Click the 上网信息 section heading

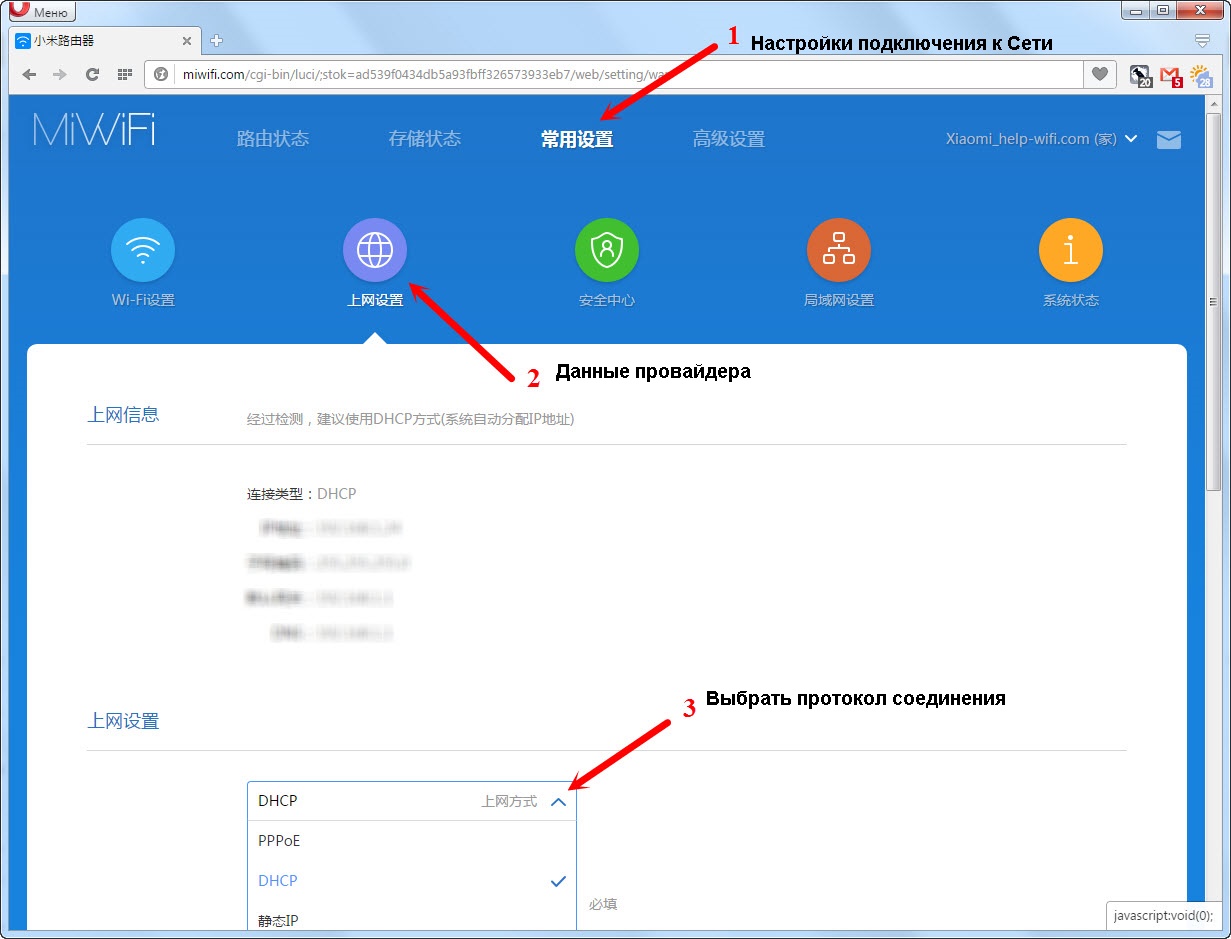(123, 414)
